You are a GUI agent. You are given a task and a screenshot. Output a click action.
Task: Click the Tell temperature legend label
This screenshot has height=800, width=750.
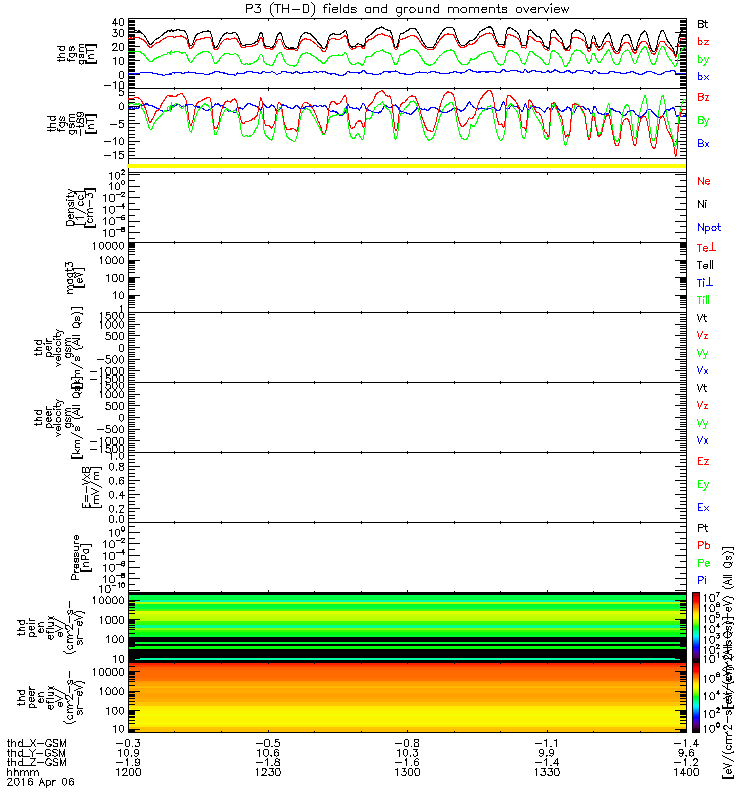pyautogui.click(x=705, y=265)
